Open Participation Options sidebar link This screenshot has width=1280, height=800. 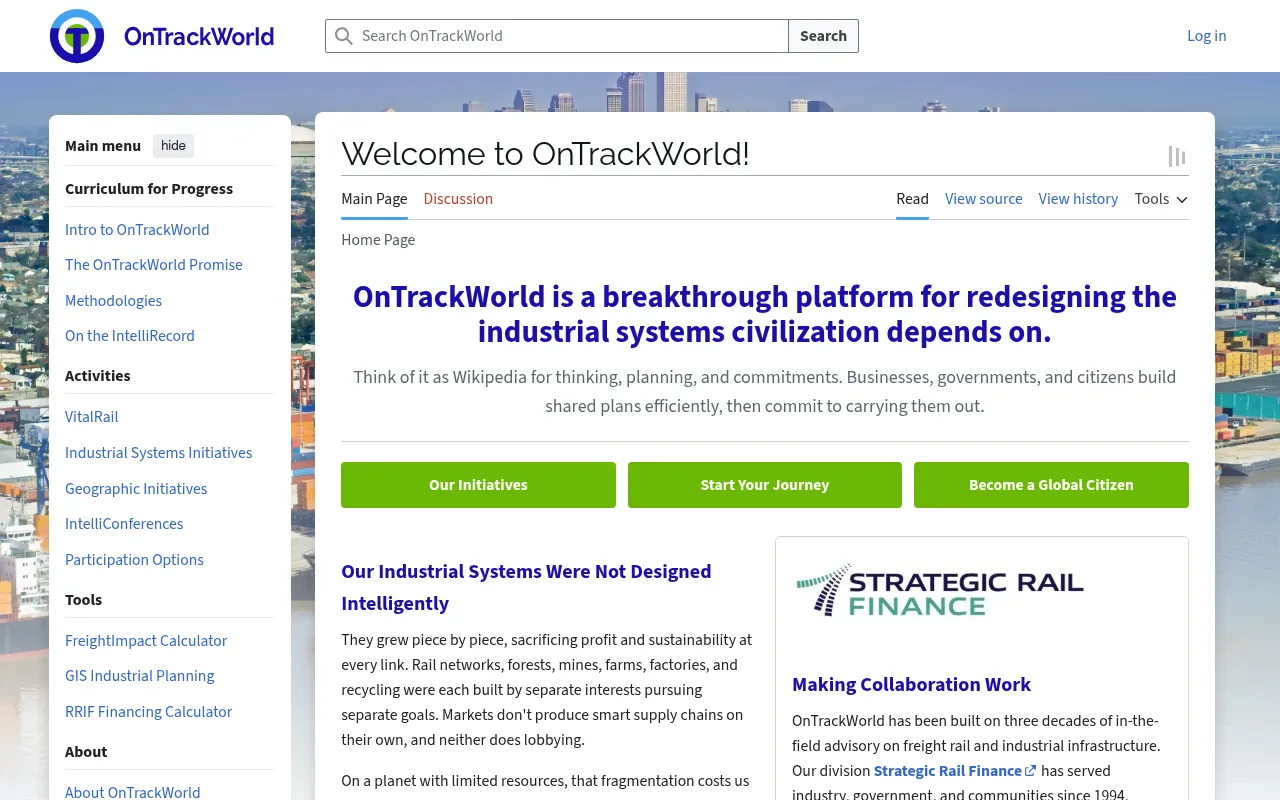[x=134, y=560]
